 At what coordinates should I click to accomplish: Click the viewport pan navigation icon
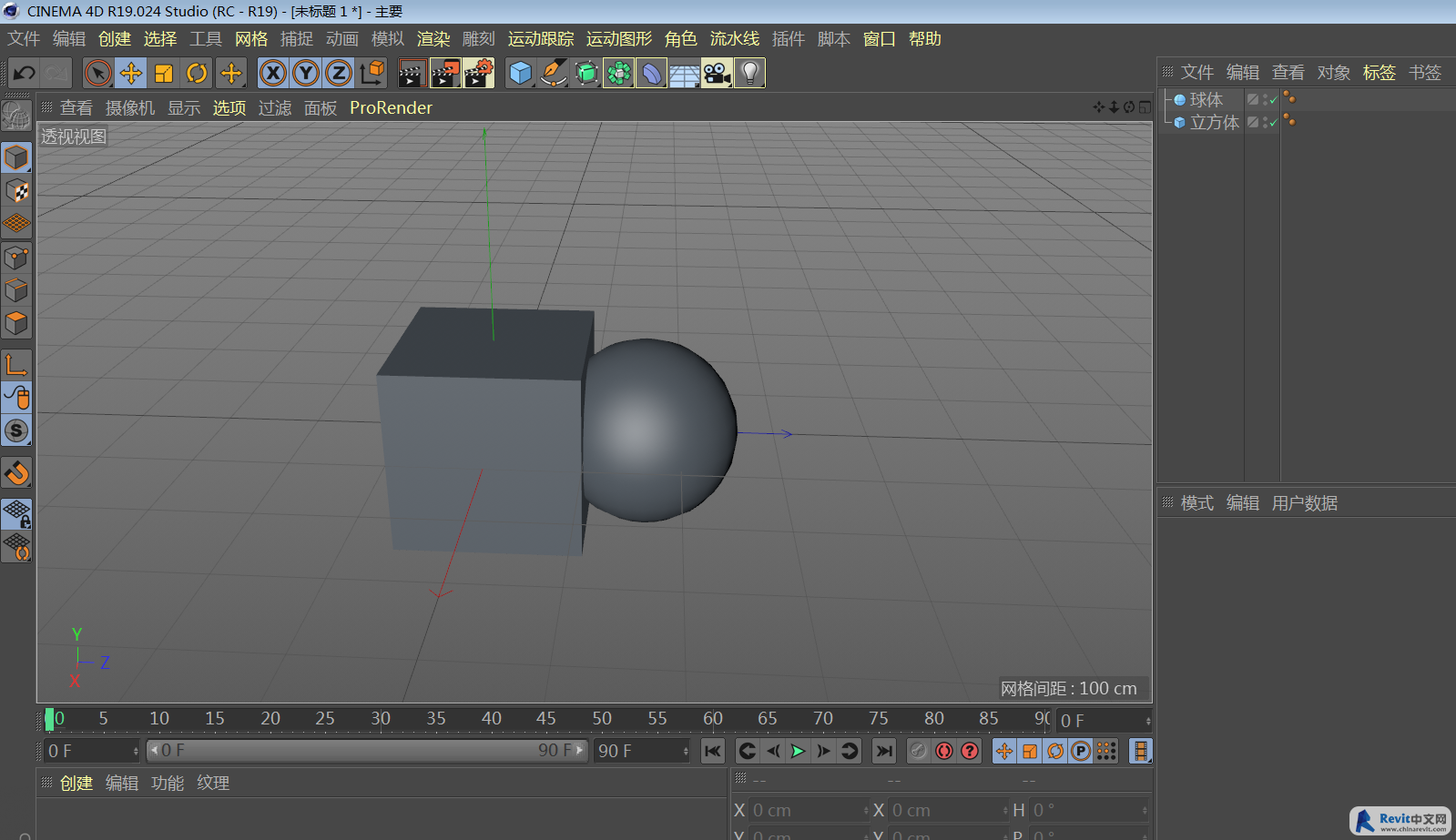1099,107
